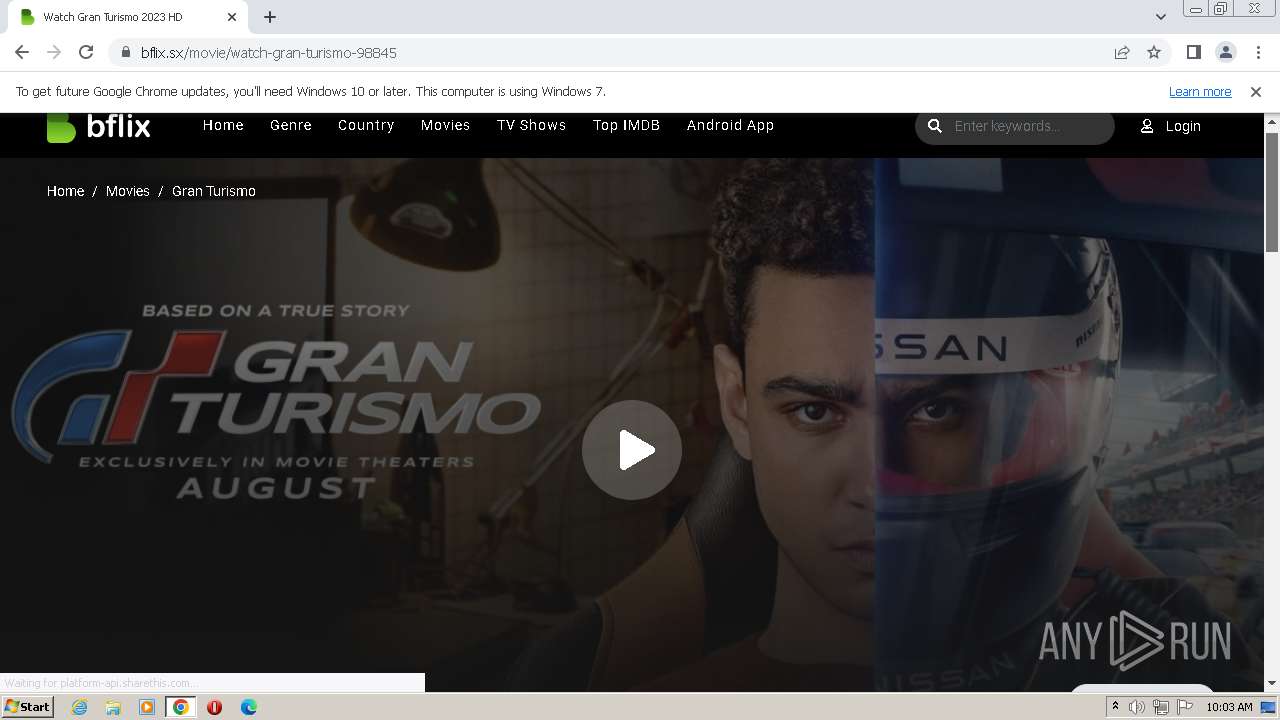Open the Windows Start menu
This screenshot has width=1280, height=720.
coord(28,706)
